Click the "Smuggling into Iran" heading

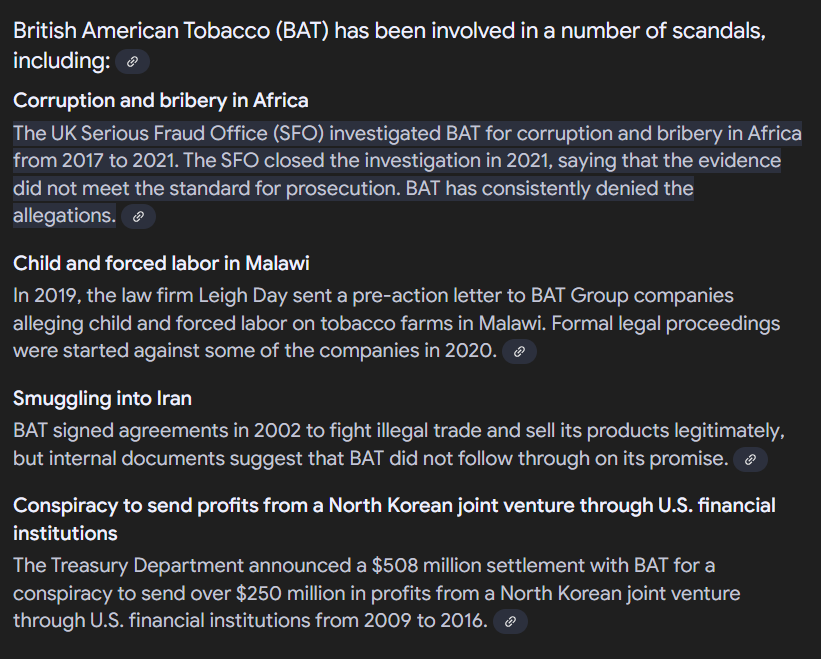102,398
